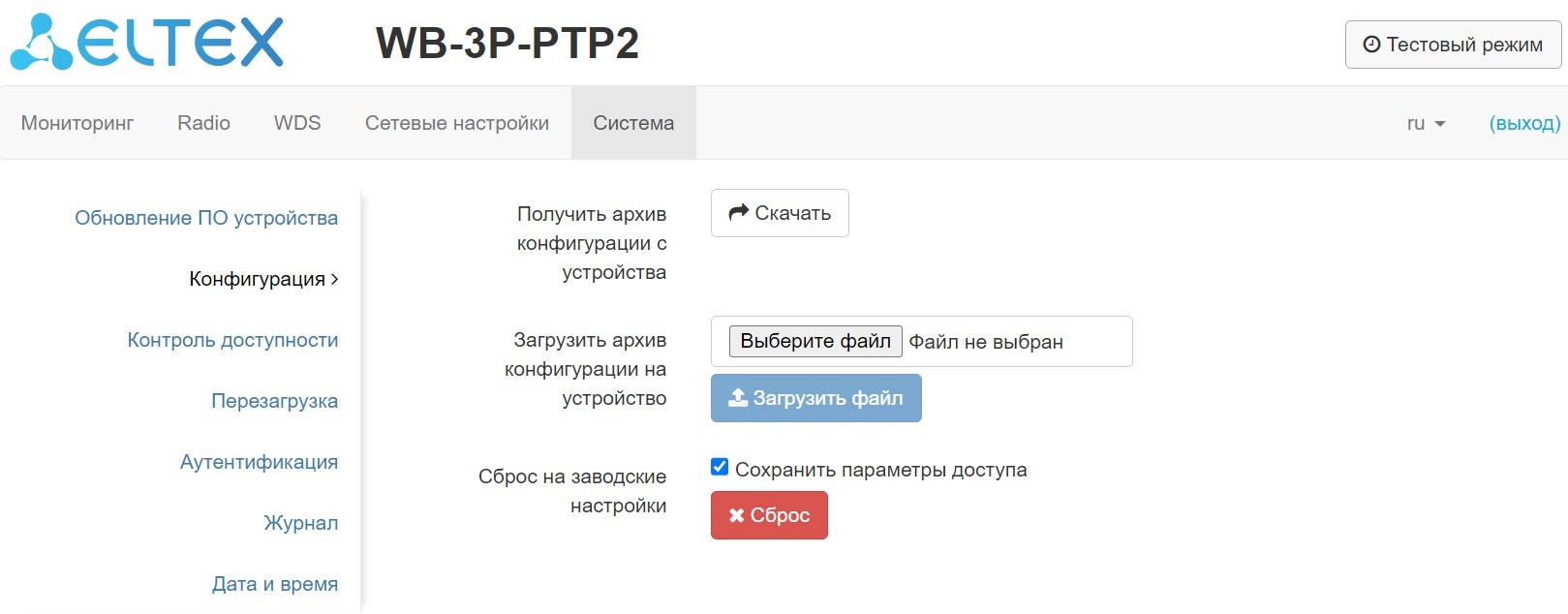Click the Eltex logo icon
Screen dimensions: 1568x614
(x=42, y=44)
